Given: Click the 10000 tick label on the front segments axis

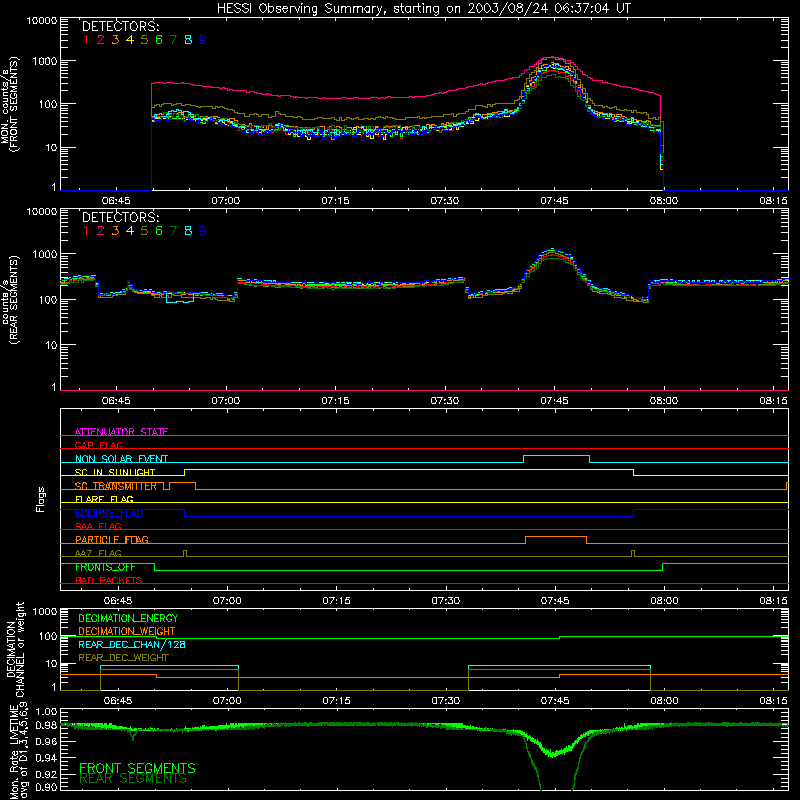Looking at the screenshot, I should pos(42,20).
